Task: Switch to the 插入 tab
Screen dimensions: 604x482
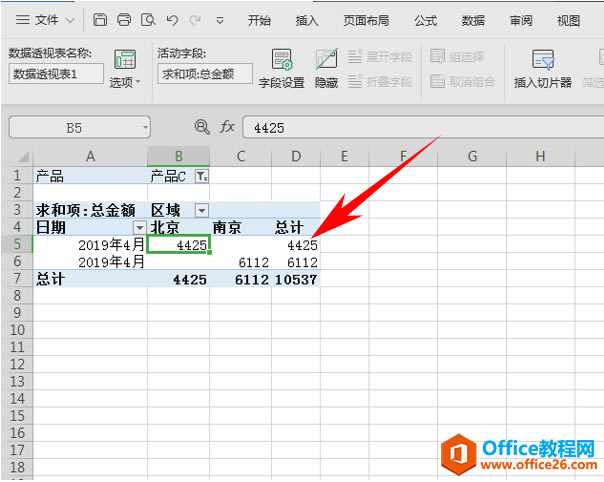Action: (307, 20)
